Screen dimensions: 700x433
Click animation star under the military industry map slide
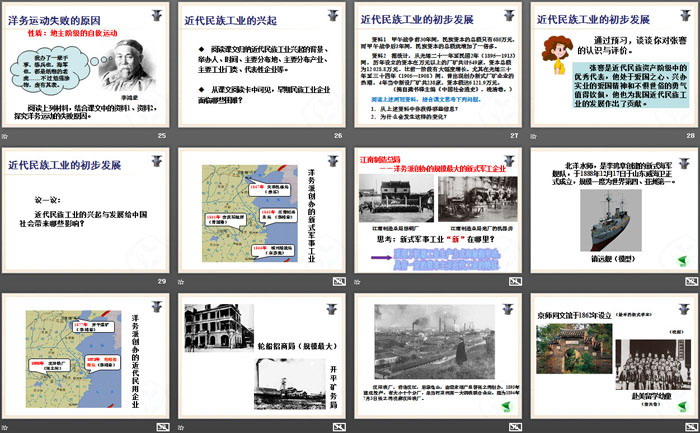pos(181,282)
